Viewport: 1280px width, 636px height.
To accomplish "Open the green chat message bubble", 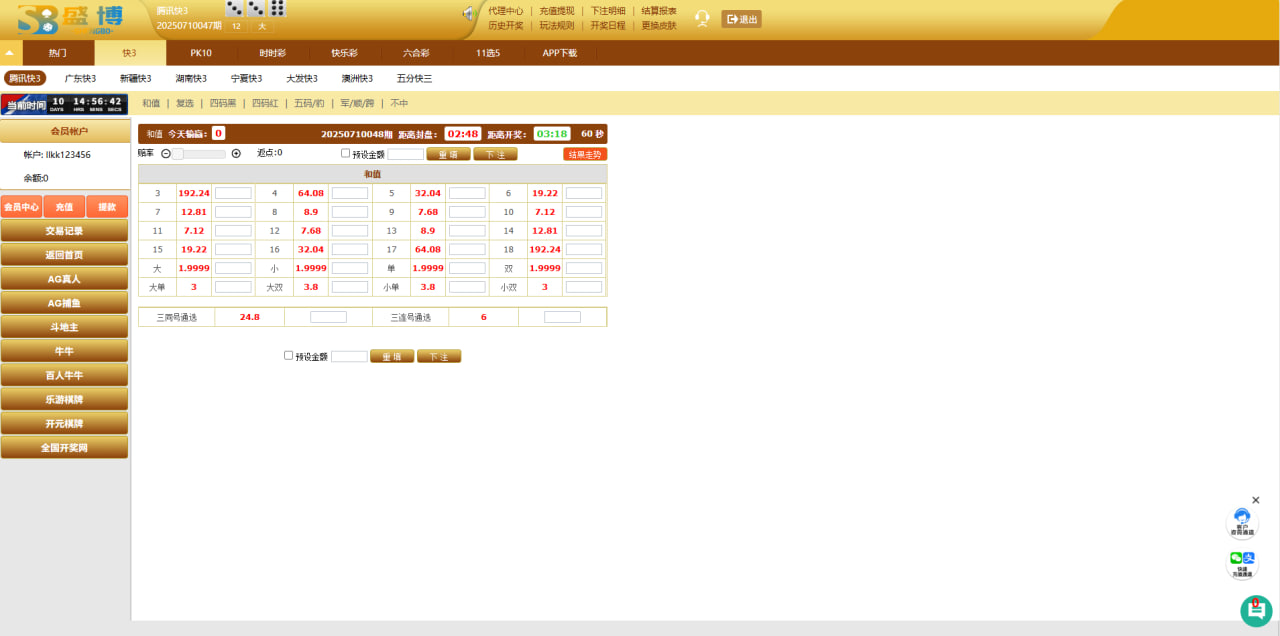I will [1255, 610].
